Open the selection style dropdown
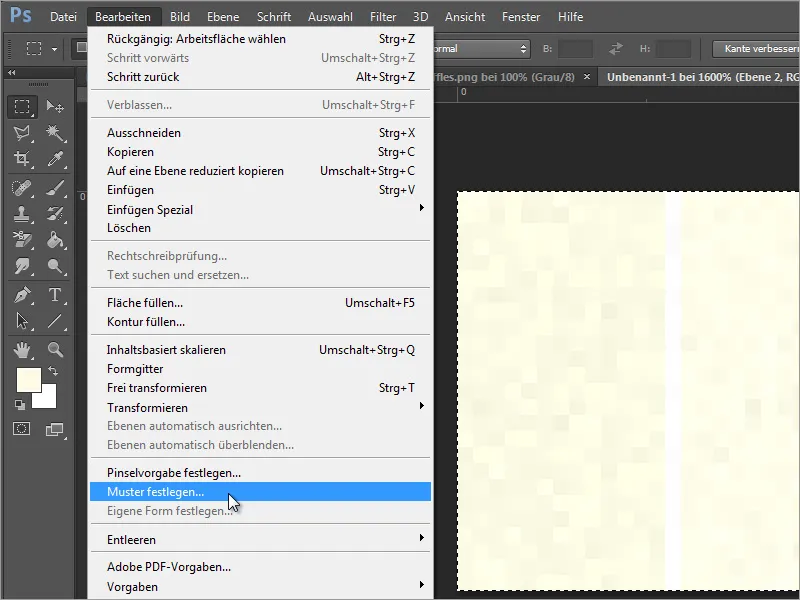The image size is (800, 600). [481, 49]
